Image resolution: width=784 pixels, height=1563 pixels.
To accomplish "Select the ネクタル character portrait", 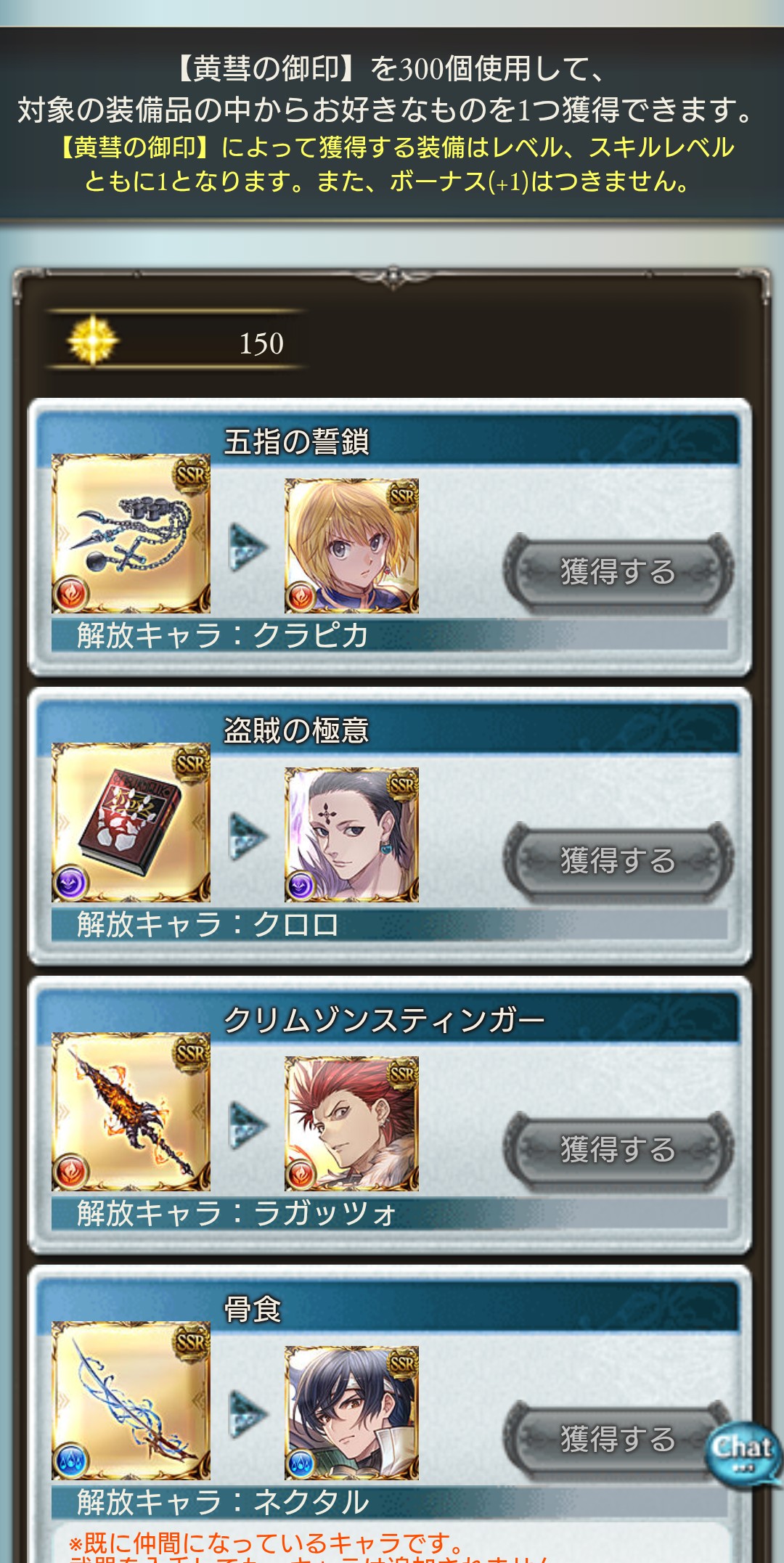I will [x=351, y=1413].
